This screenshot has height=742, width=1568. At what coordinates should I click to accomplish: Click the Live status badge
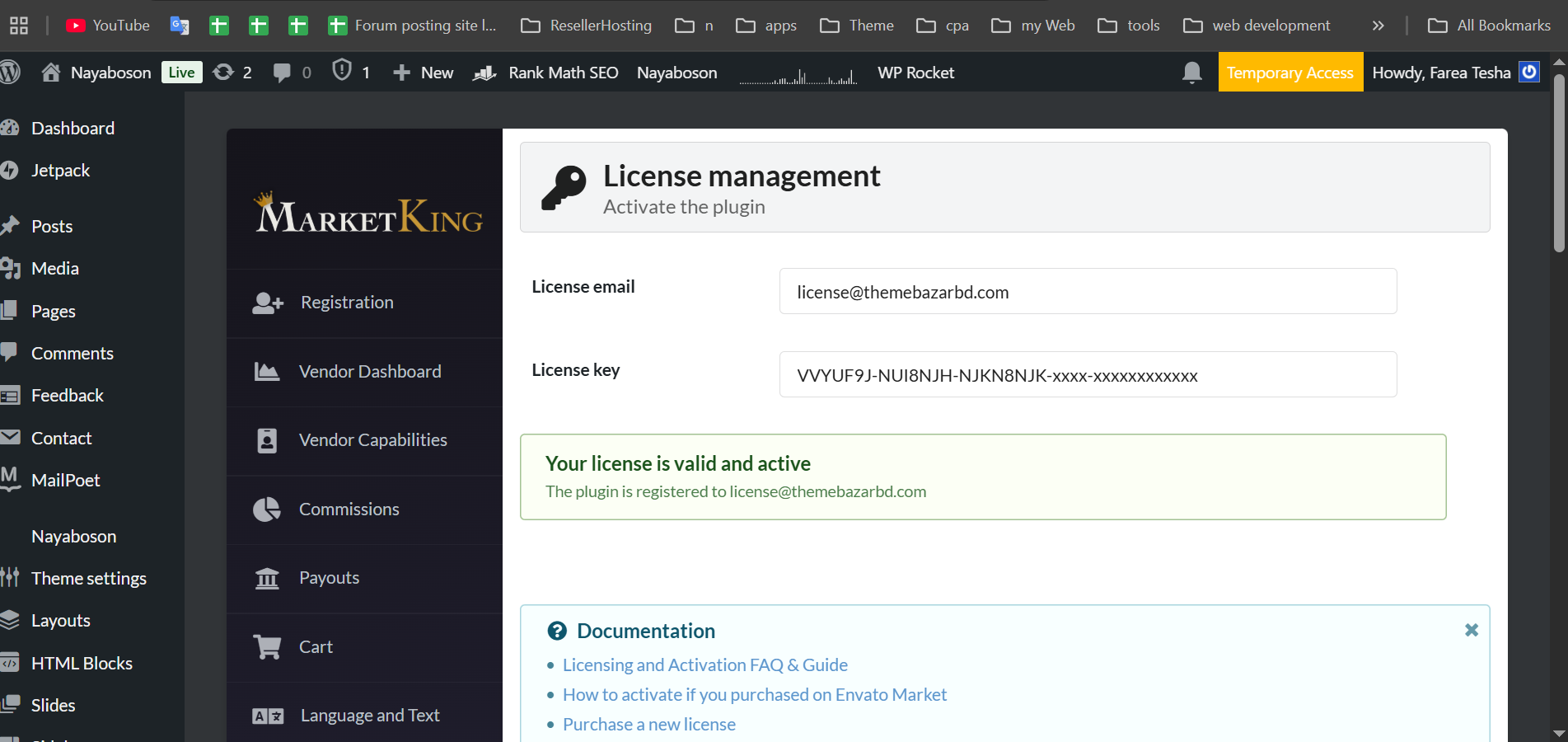[x=181, y=73]
